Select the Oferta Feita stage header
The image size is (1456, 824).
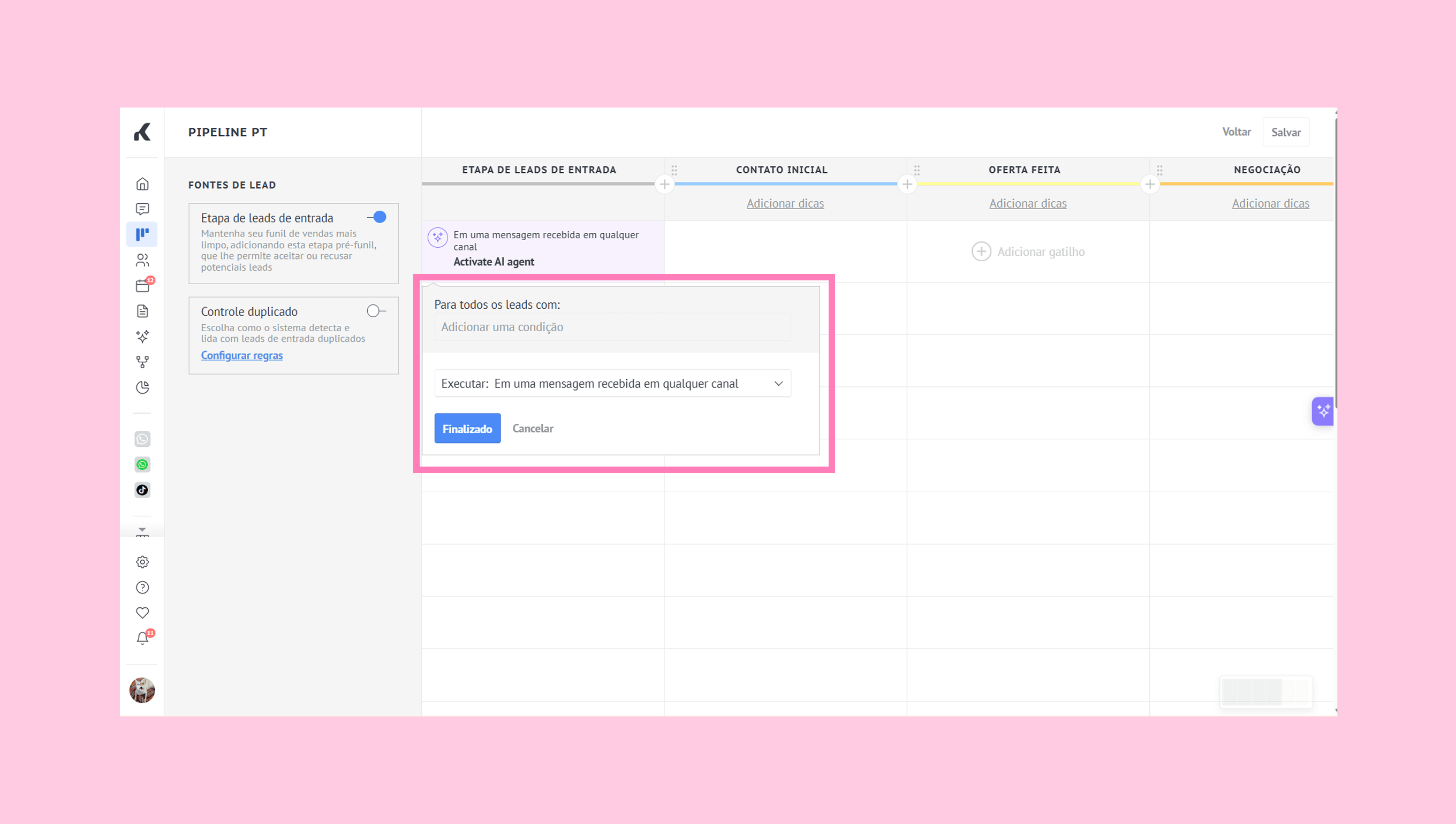[x=1024, y=170]
